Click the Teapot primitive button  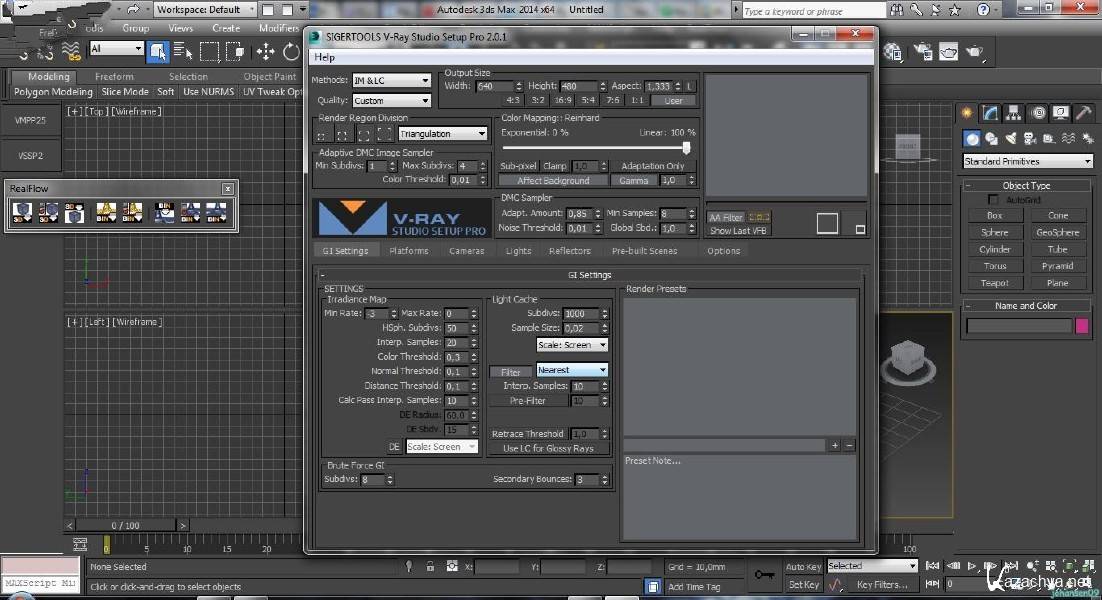click(x=995, y=283)
